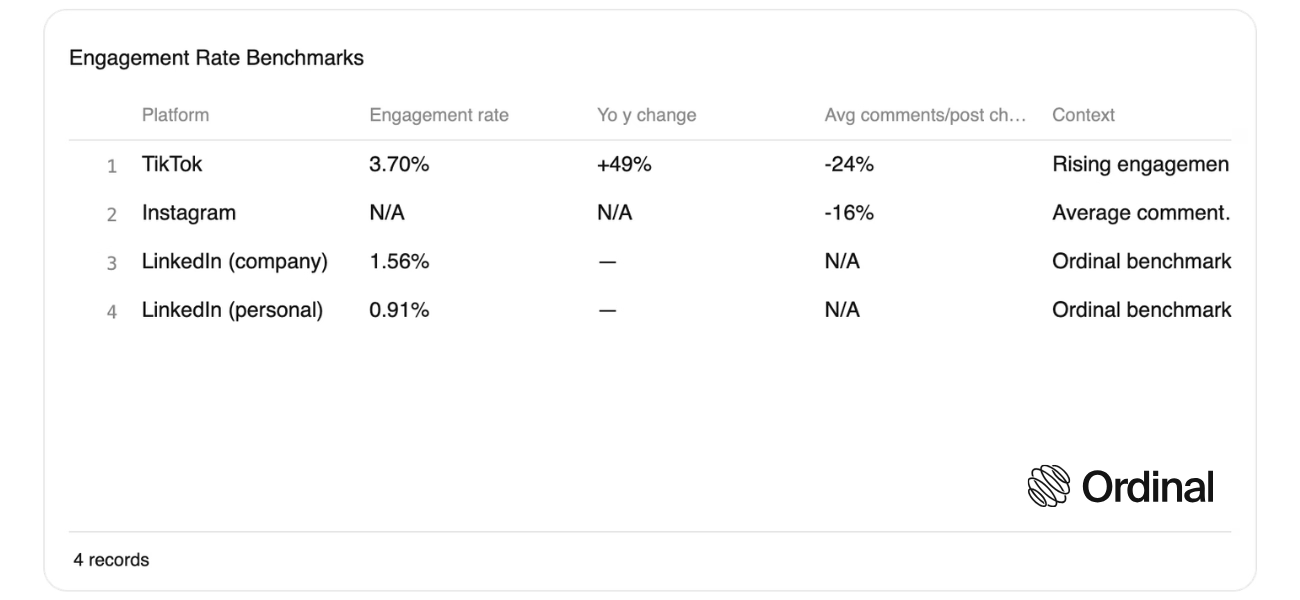
Task: Click the 0.91% engagement rate cell
Action: (399, 310)
